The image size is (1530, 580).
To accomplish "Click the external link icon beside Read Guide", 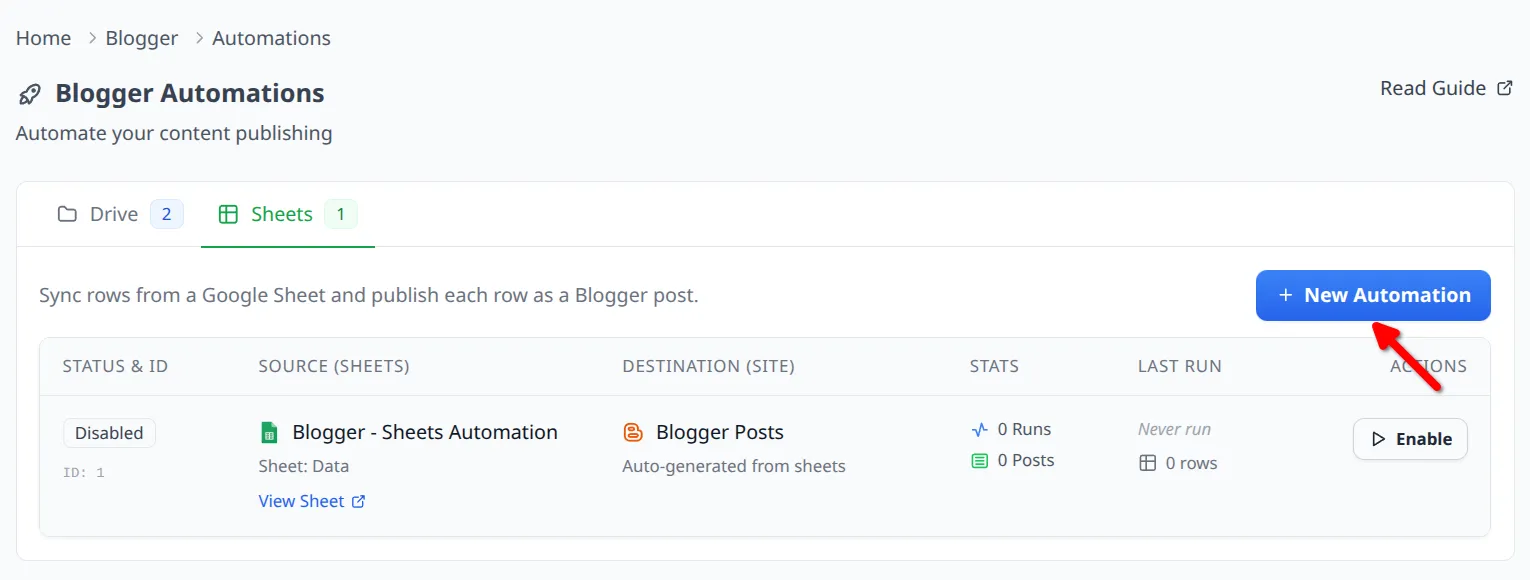I will point(1504,88).
